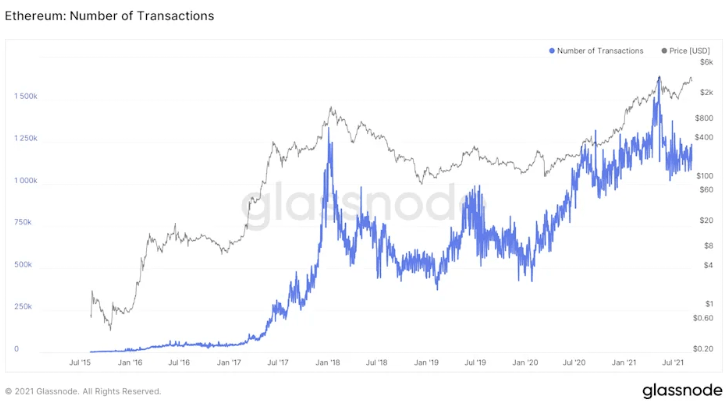Image resolution: width=726 pixels, height=401 pixels.
Task: Toggle the Price [USD] legend label
Action: click(690, 50)
